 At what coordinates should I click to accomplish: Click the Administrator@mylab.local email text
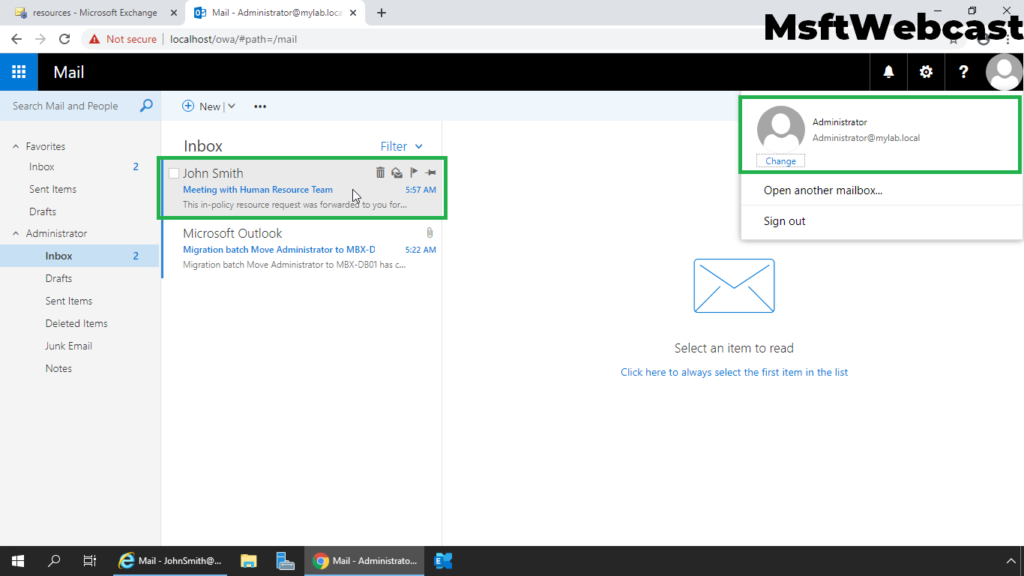(866, 138)
